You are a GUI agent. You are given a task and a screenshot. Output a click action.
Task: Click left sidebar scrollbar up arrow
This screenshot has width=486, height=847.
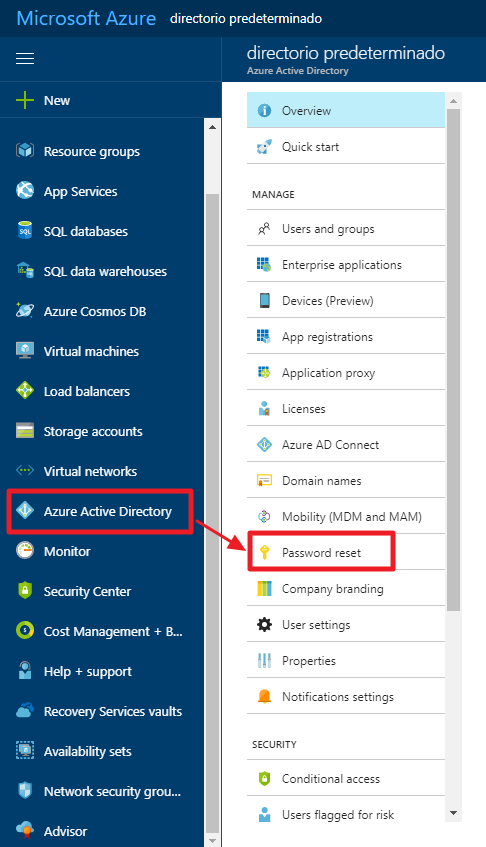click(x=212, y=127)
